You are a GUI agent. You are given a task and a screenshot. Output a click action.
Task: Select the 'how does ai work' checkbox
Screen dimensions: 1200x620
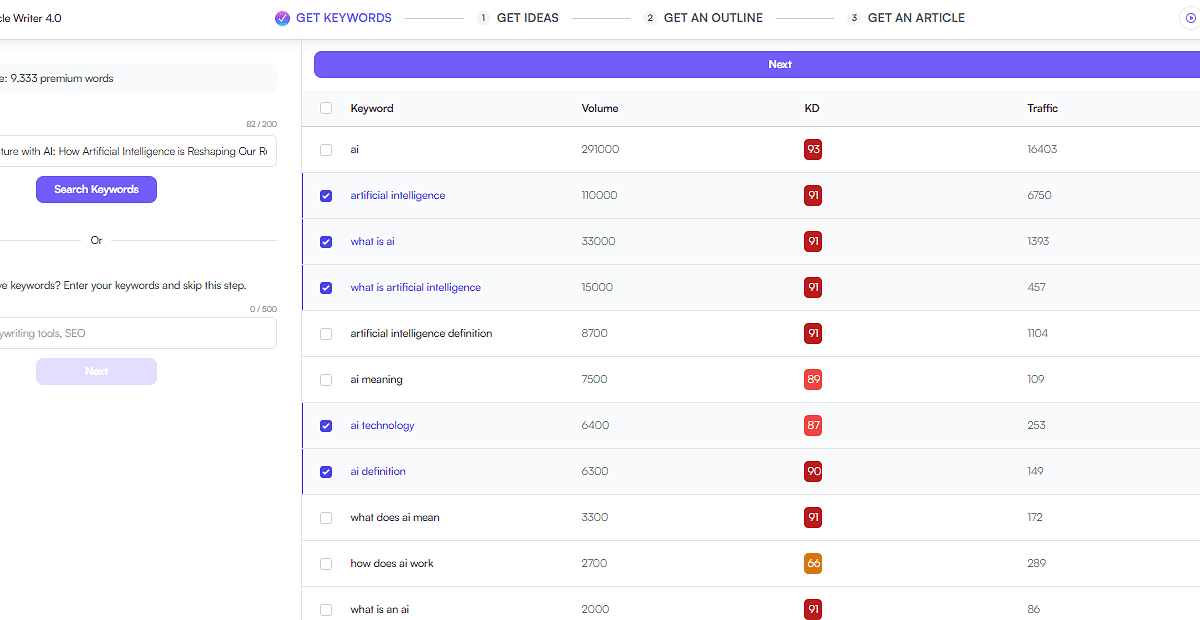click(x=326, y=564)
